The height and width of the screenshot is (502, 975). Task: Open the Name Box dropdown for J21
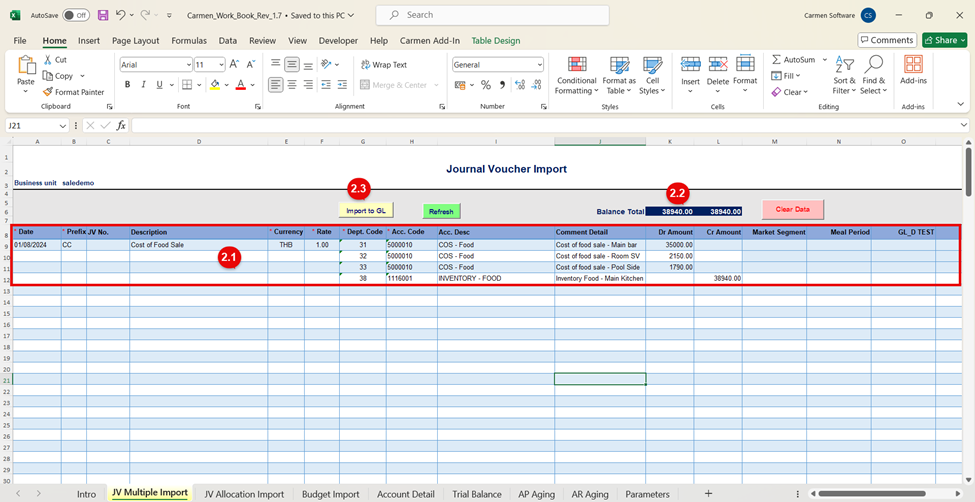click(63, 126)
